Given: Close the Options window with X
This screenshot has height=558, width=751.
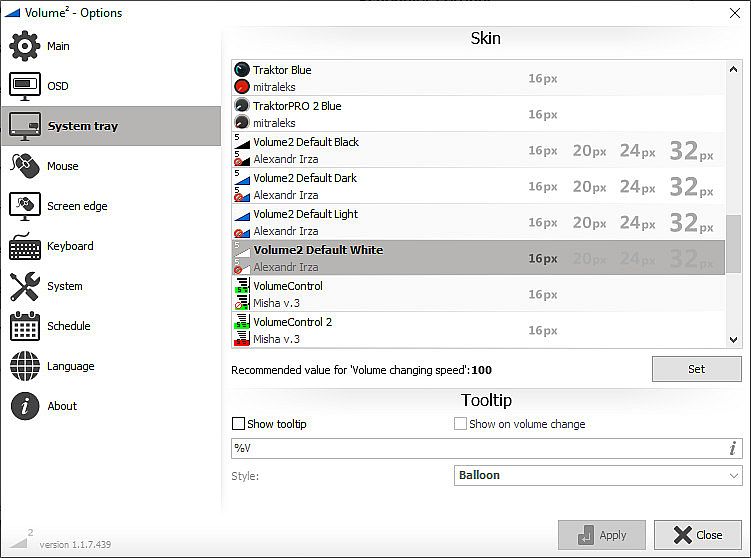Looking at the screenshot, I should tap(735, 13).
